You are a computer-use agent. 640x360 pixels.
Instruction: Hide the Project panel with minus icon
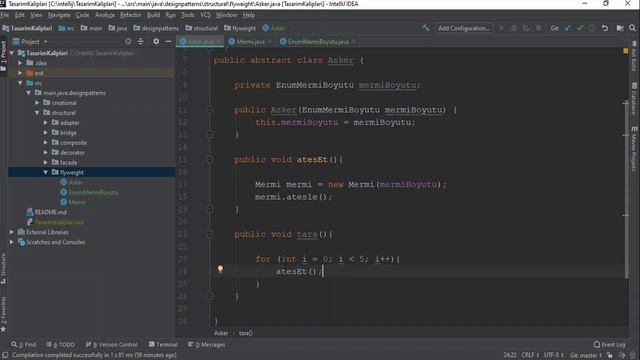pos(168,41)
